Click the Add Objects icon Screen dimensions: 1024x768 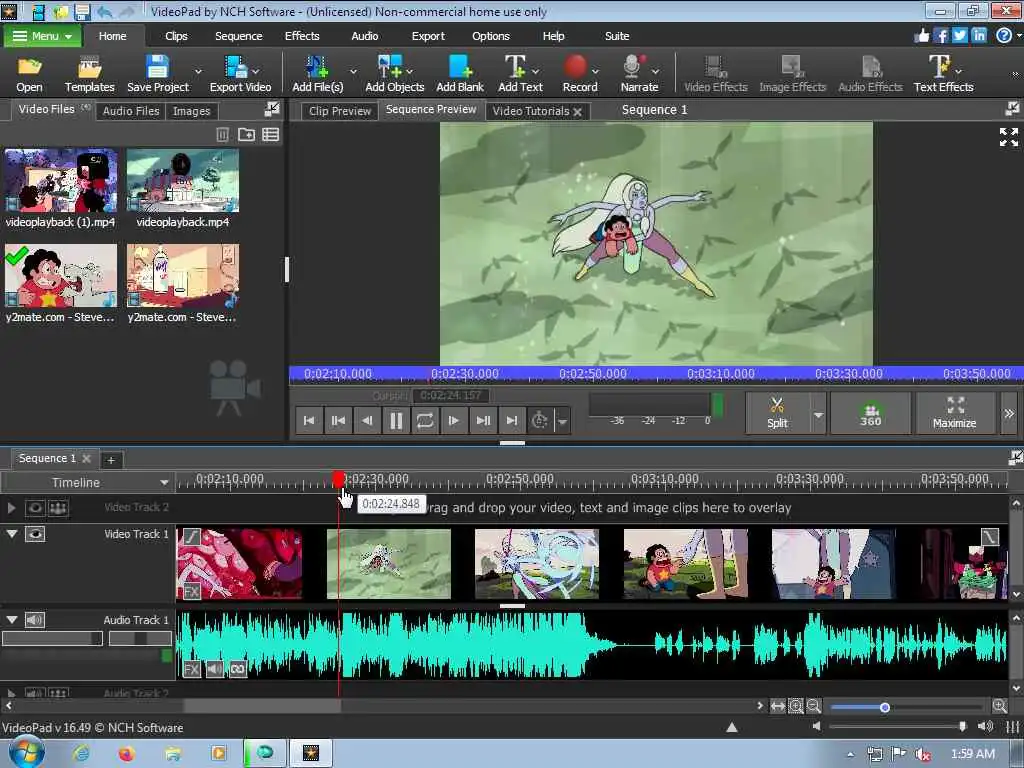(x=394, y=73)
